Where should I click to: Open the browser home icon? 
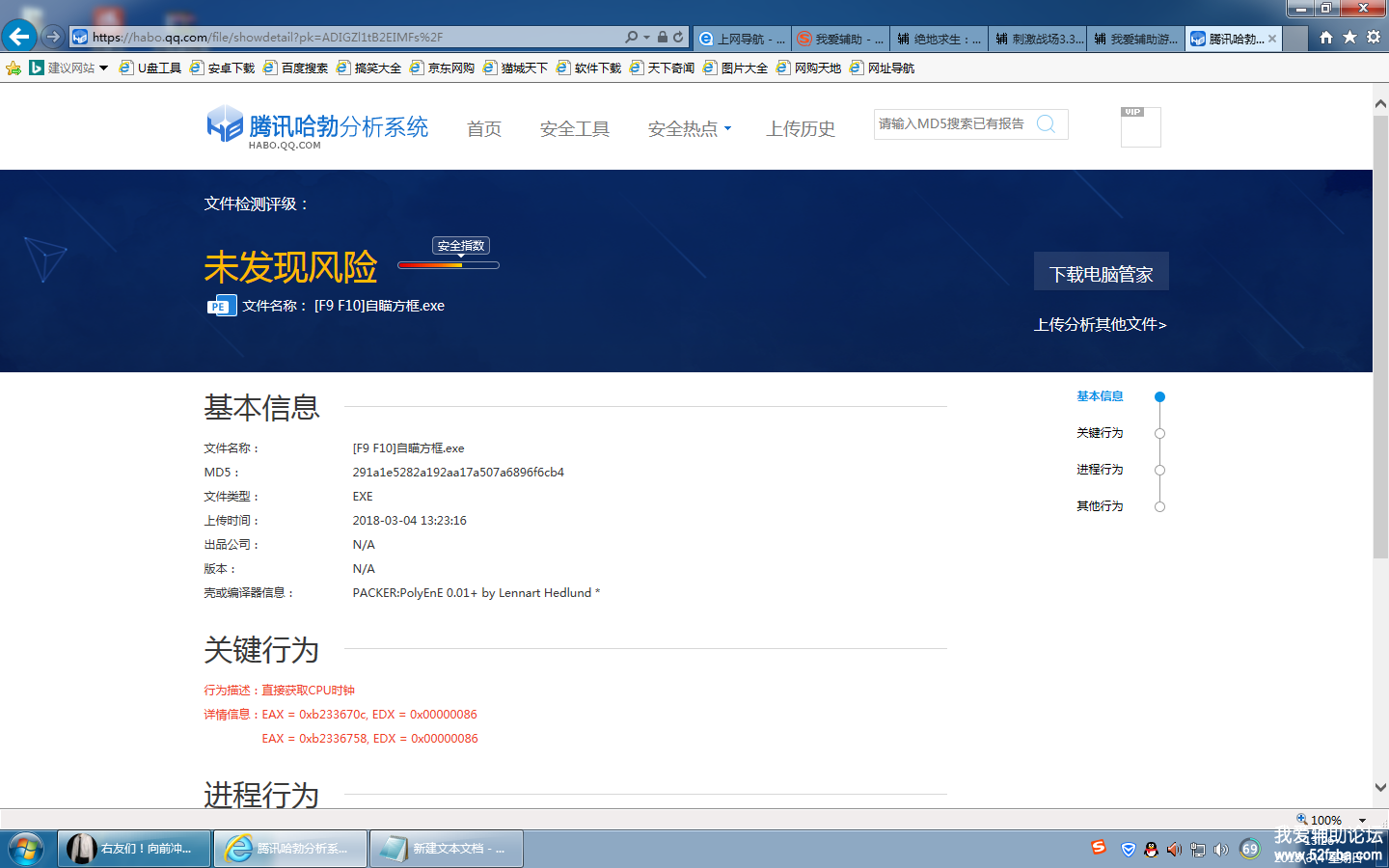(x=1326, y=38)
